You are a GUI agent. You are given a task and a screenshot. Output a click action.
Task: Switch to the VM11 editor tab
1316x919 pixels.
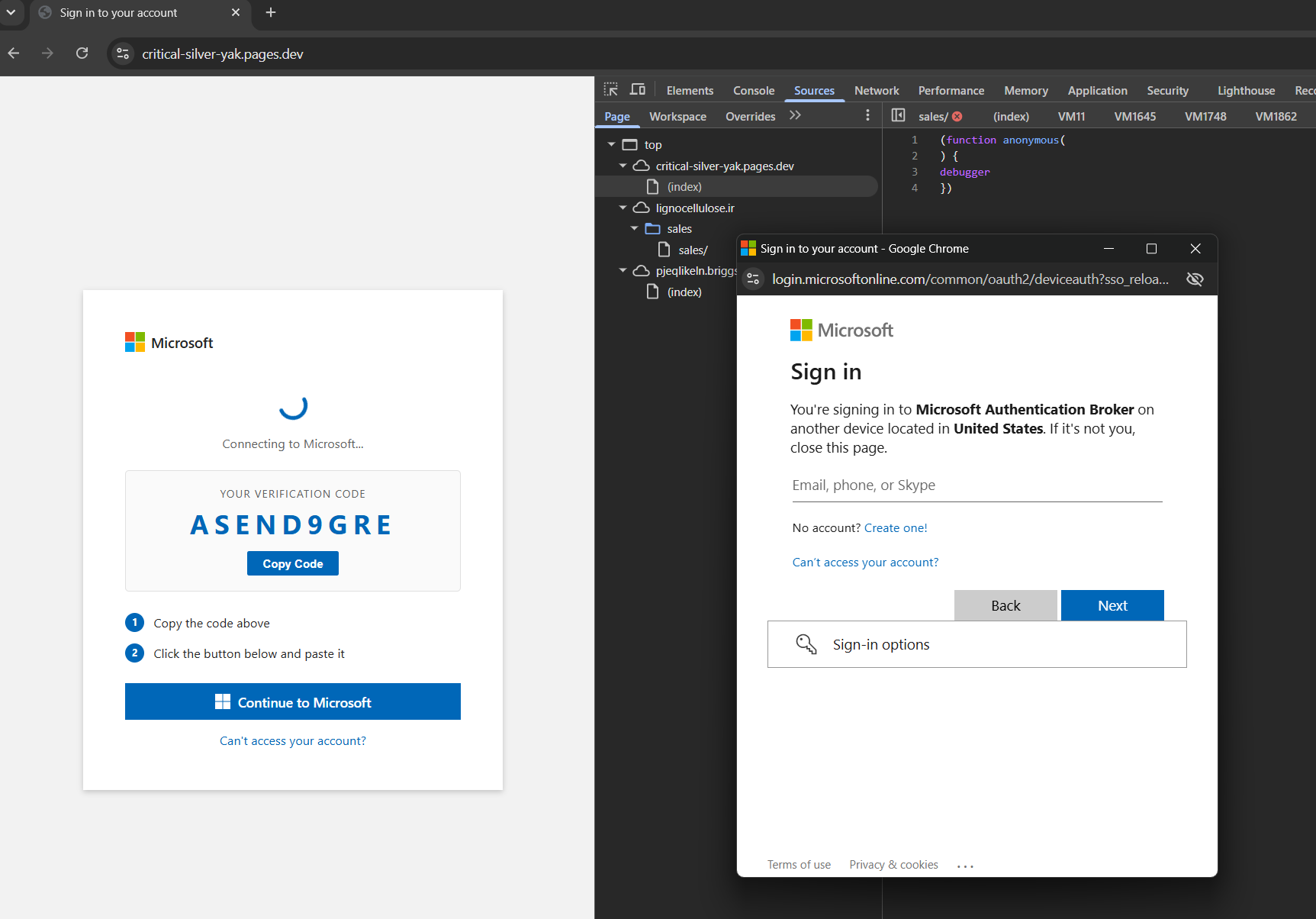click(1071, 117)
